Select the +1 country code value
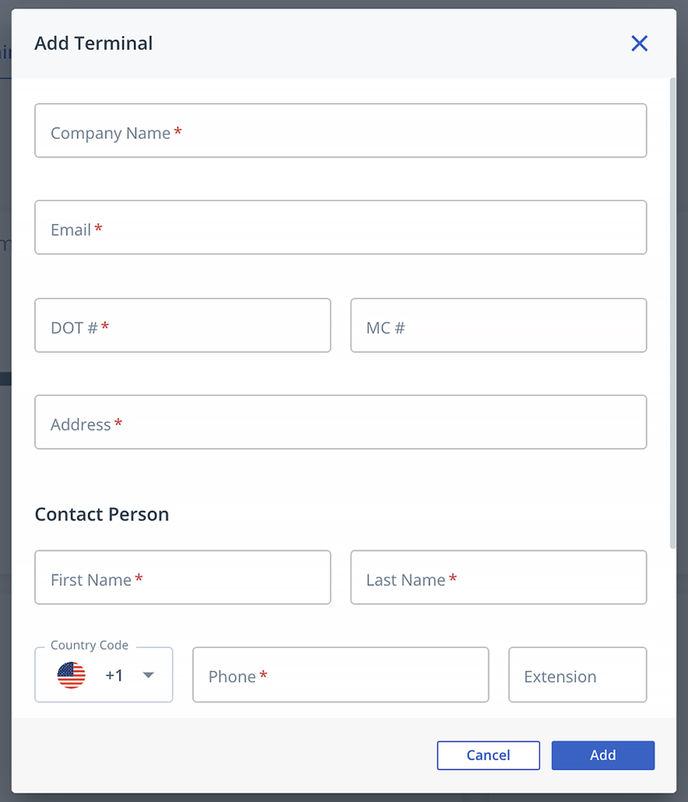This screenshot has width=688, height=802. [x=114, y=676]
